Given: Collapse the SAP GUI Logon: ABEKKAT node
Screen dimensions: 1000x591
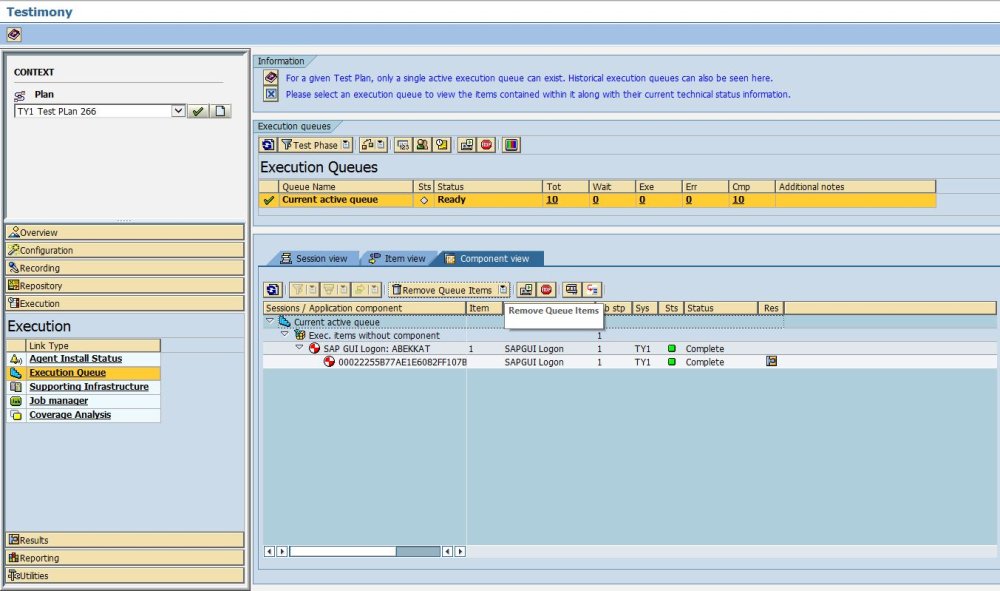Looking at the screenshot, I should tap(299, 347).
